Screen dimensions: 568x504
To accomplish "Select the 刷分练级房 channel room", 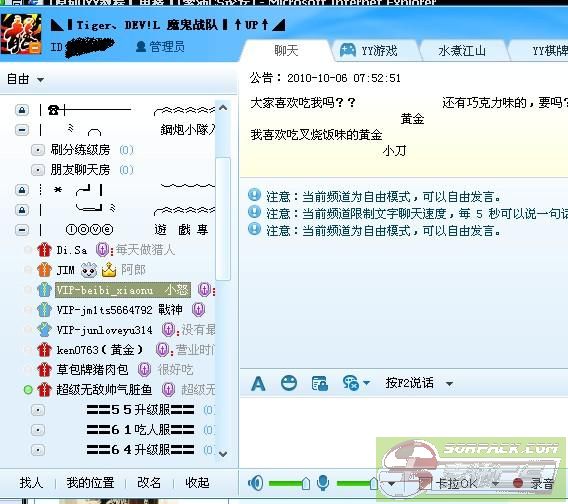I will 80,149.
